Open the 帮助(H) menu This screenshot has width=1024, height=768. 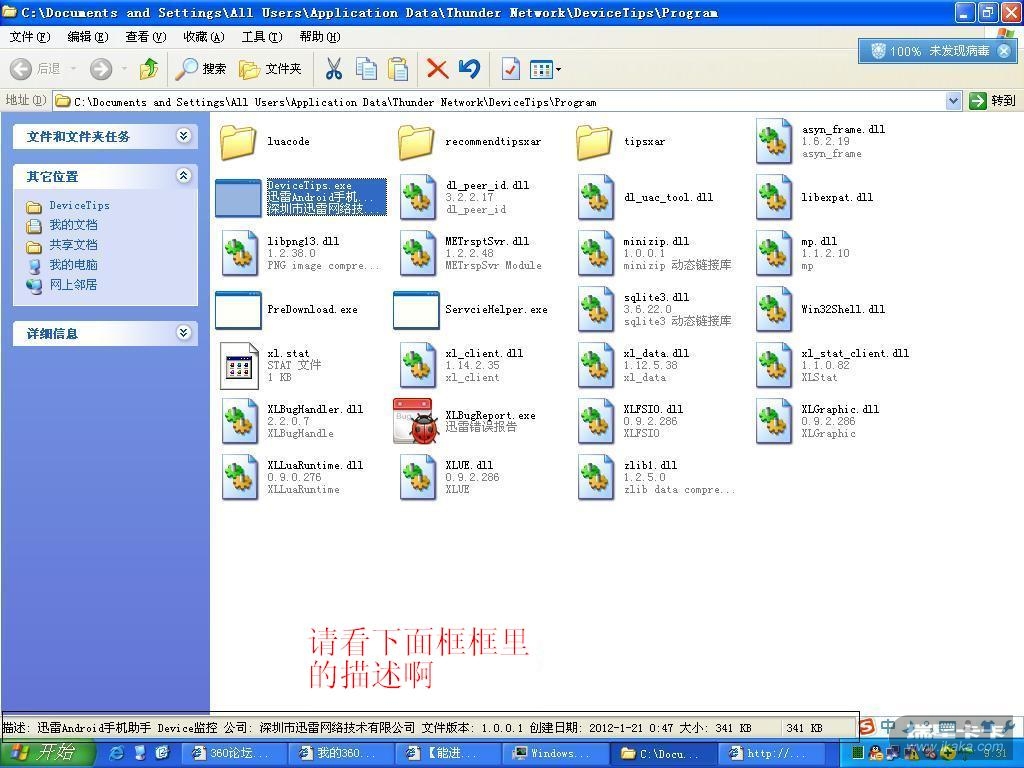point(320,37)
